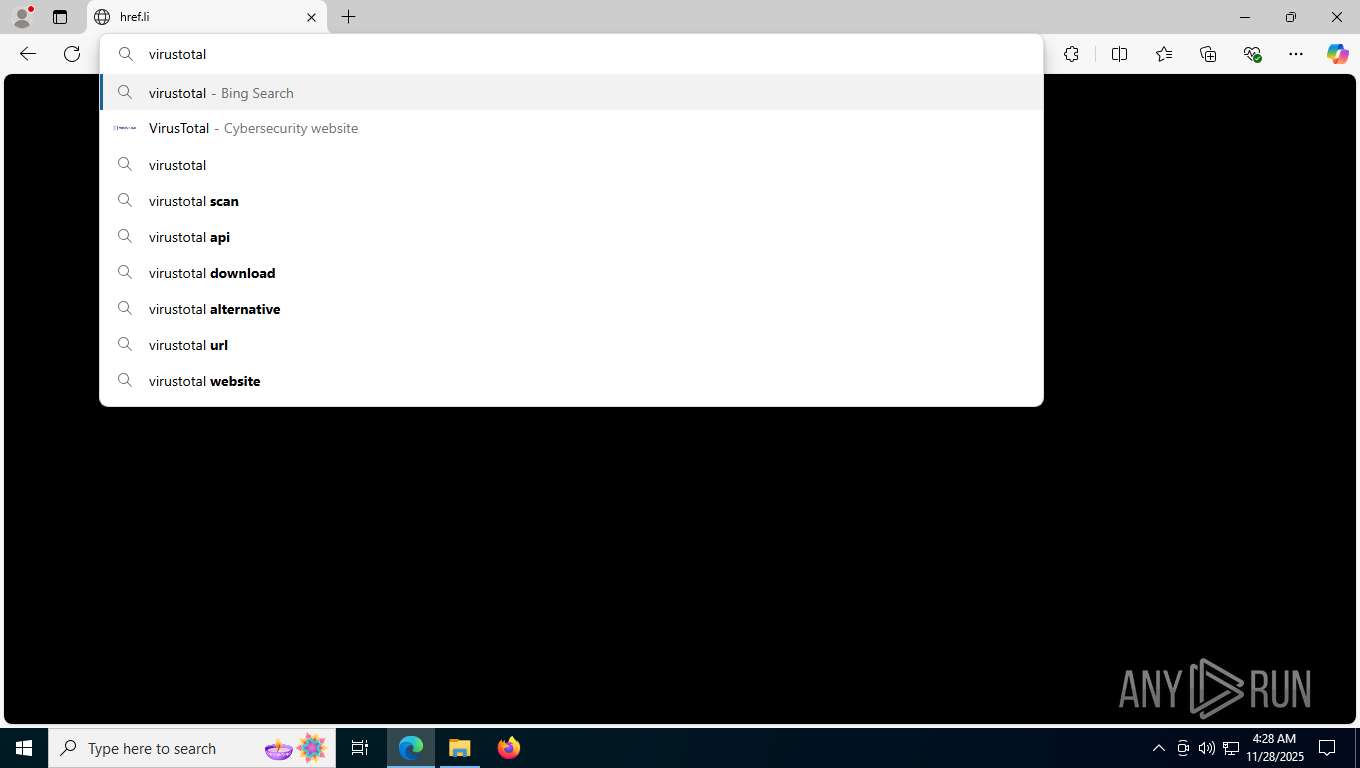Choose the plain 'virustotal' suggestion
Screen dimensions: 1360x768
tap(571, 165)
